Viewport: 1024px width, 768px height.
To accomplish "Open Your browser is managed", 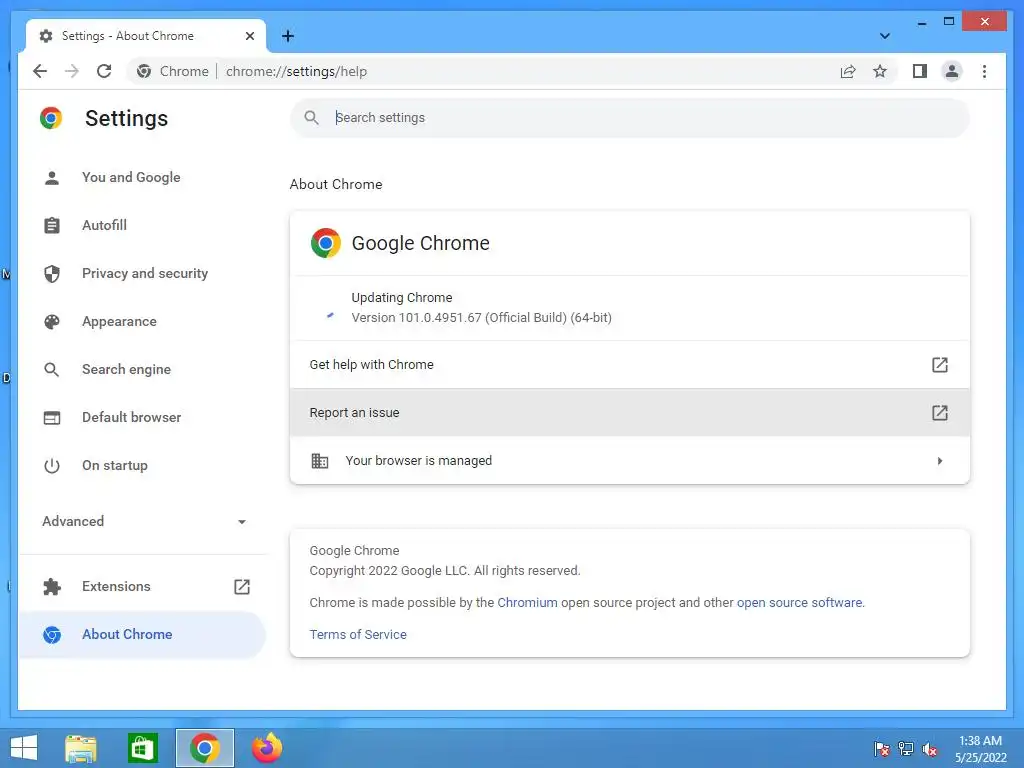I will [x=630, y=460].
